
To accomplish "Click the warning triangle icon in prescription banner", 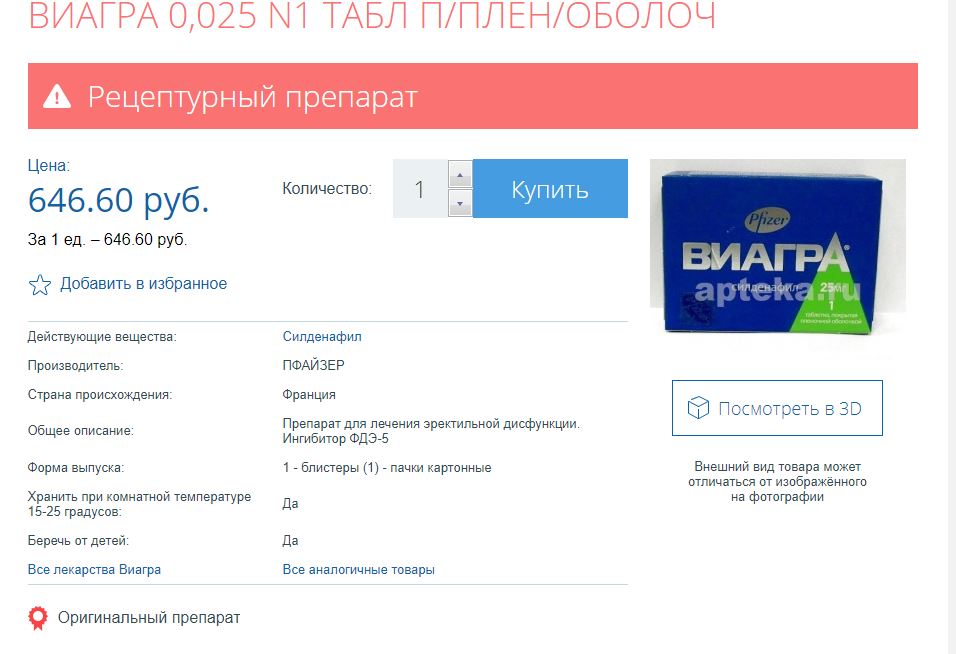I will click(x=57, y=96).
